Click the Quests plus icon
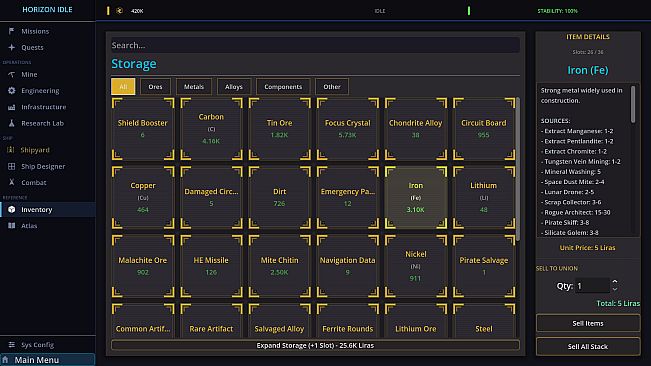651x366 pixels. click(11, 47)
